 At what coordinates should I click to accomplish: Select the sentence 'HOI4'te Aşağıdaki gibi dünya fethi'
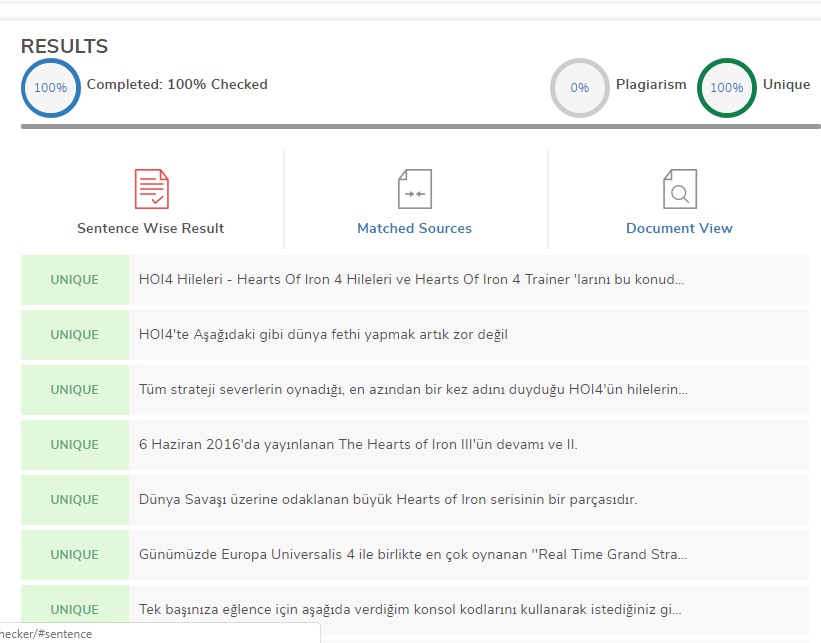pos(323,335)
